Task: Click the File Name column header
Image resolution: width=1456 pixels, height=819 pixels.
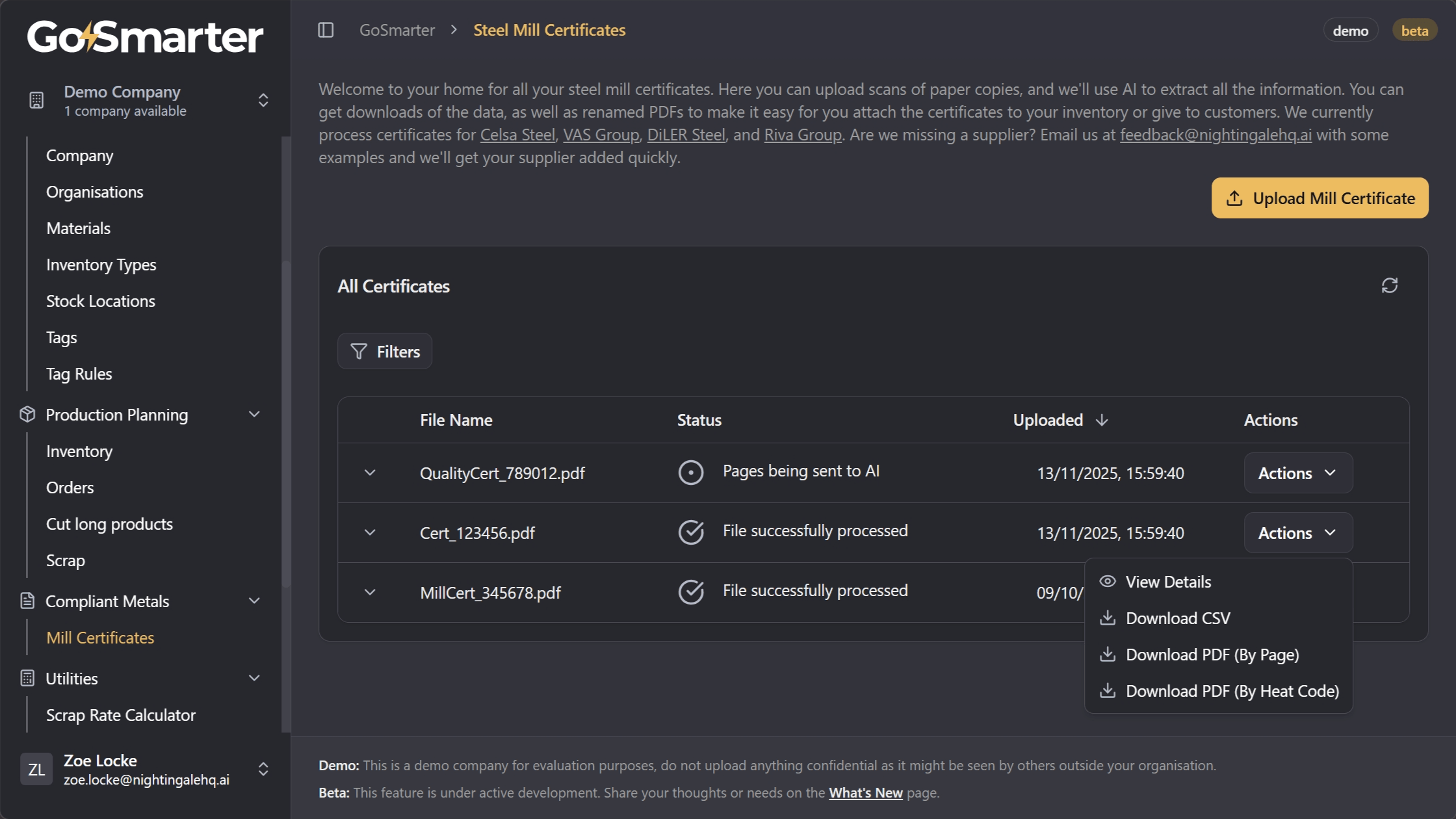Action: 456,420
